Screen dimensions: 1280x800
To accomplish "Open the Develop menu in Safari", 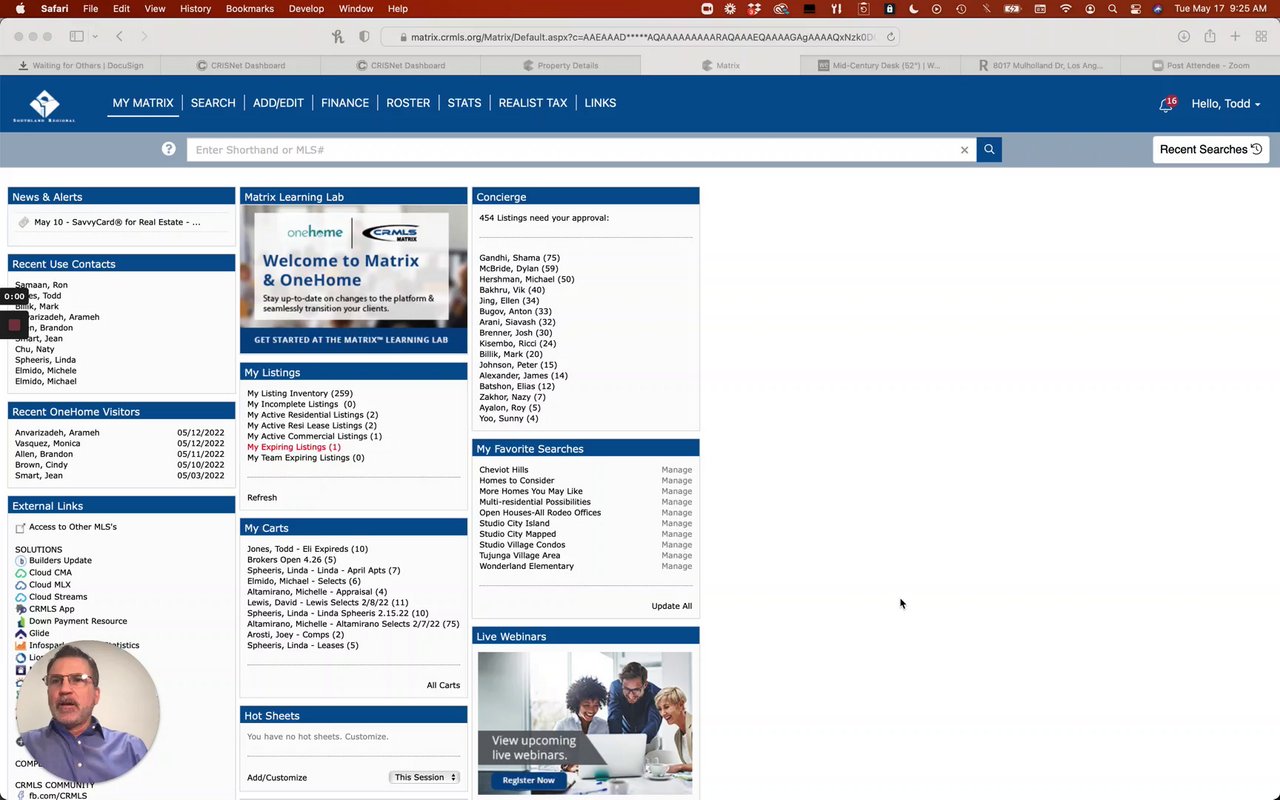I will tap(306, 9).
